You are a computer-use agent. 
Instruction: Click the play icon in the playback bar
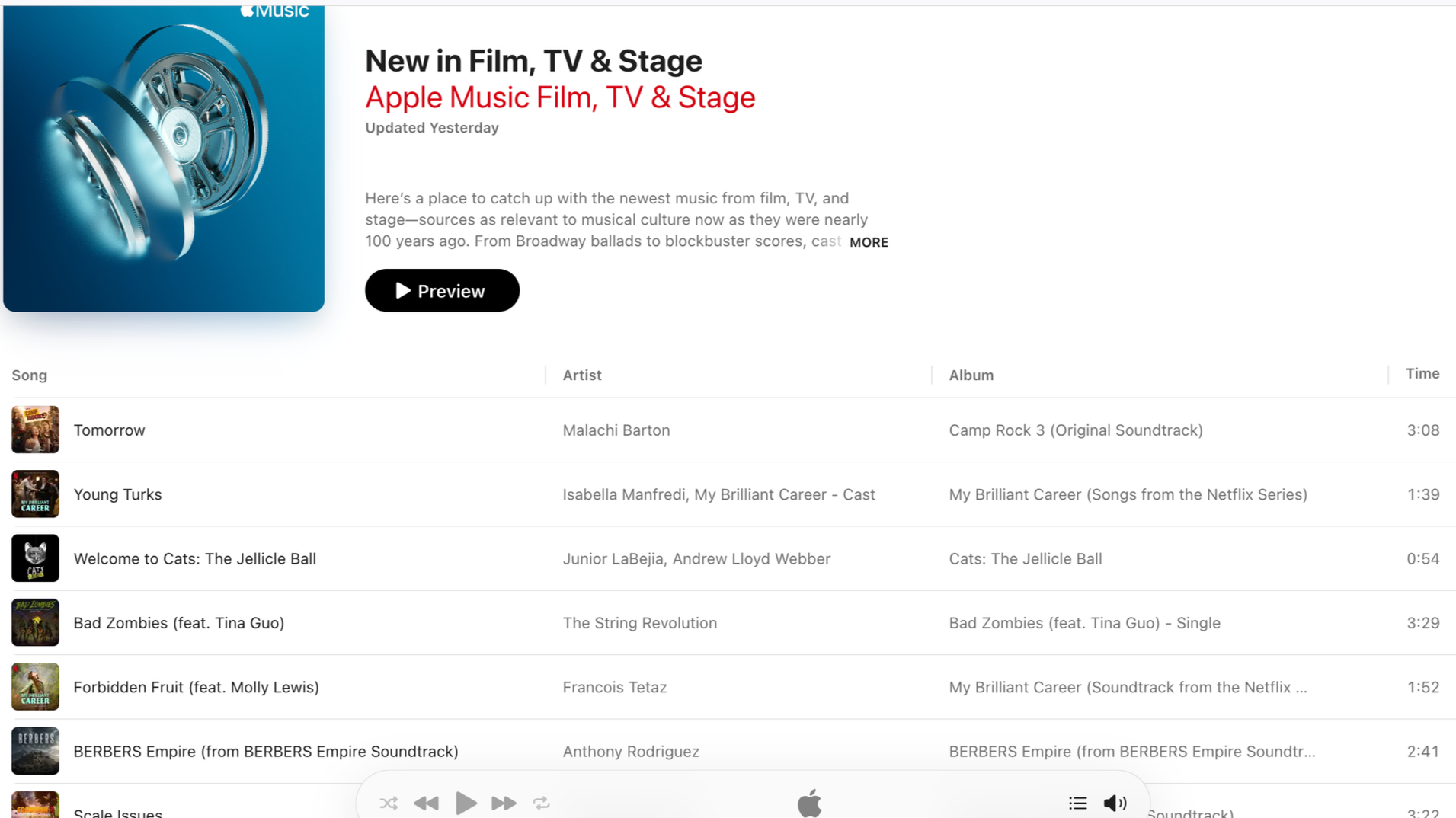466,803
